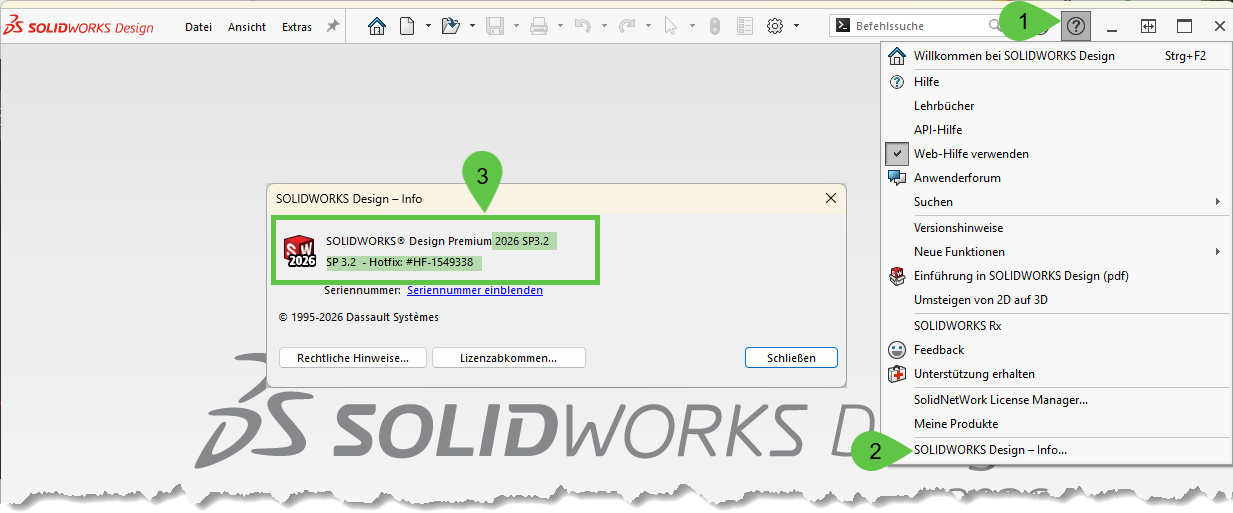Click the Help question mark icon
This screenshot has width=1233, height=513.
point(1076,26)
